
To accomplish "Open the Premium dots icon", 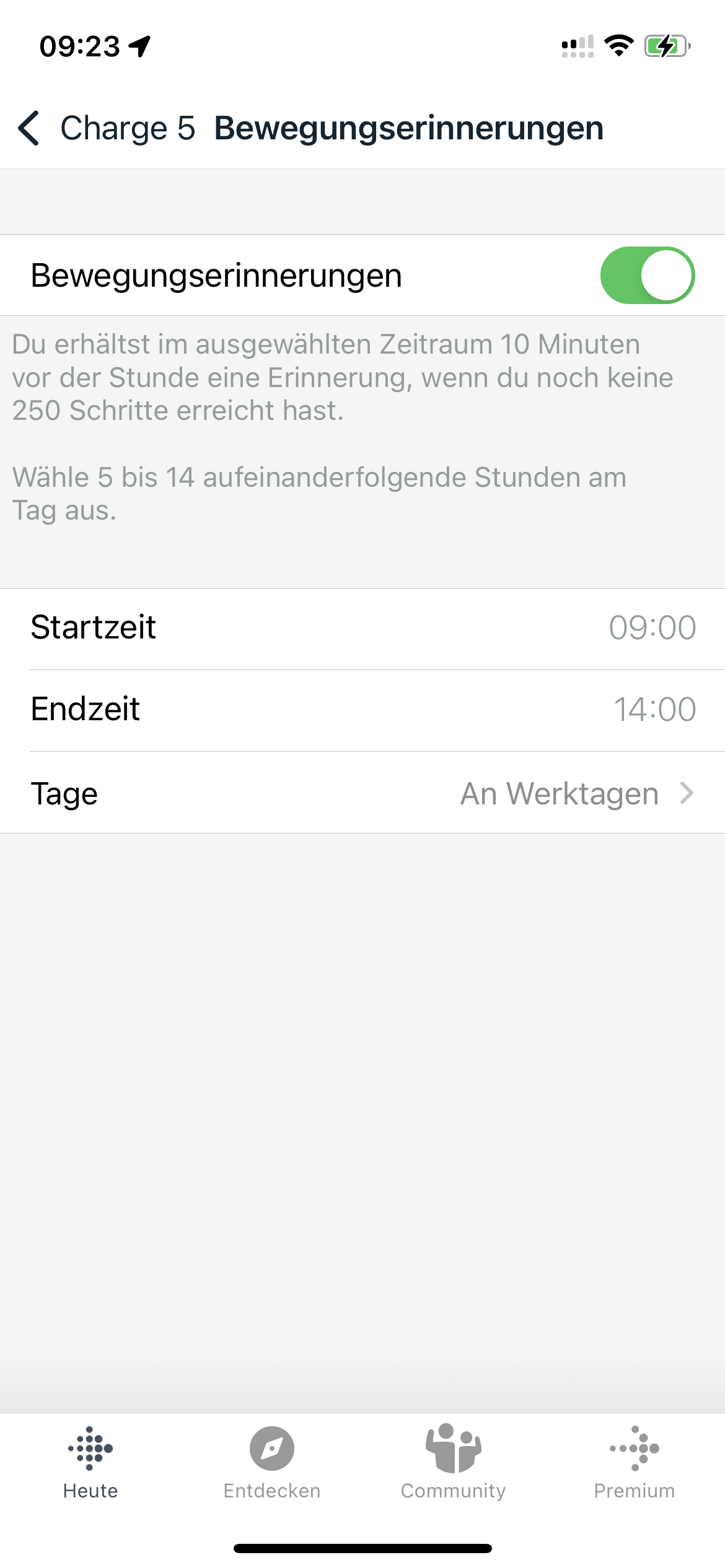I will (635, 1448).
